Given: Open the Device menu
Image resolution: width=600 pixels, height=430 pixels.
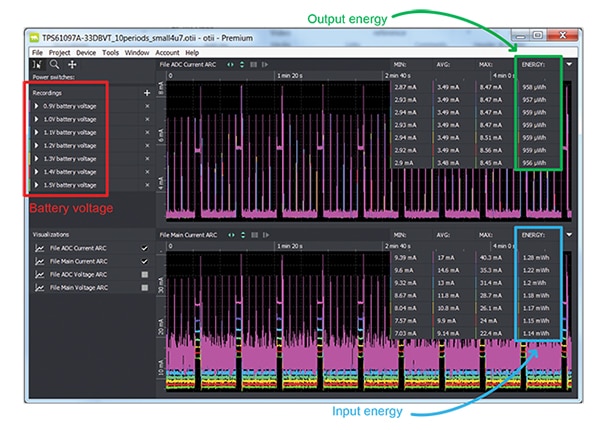Looking at the screenshot, I should tap(86, 52).
